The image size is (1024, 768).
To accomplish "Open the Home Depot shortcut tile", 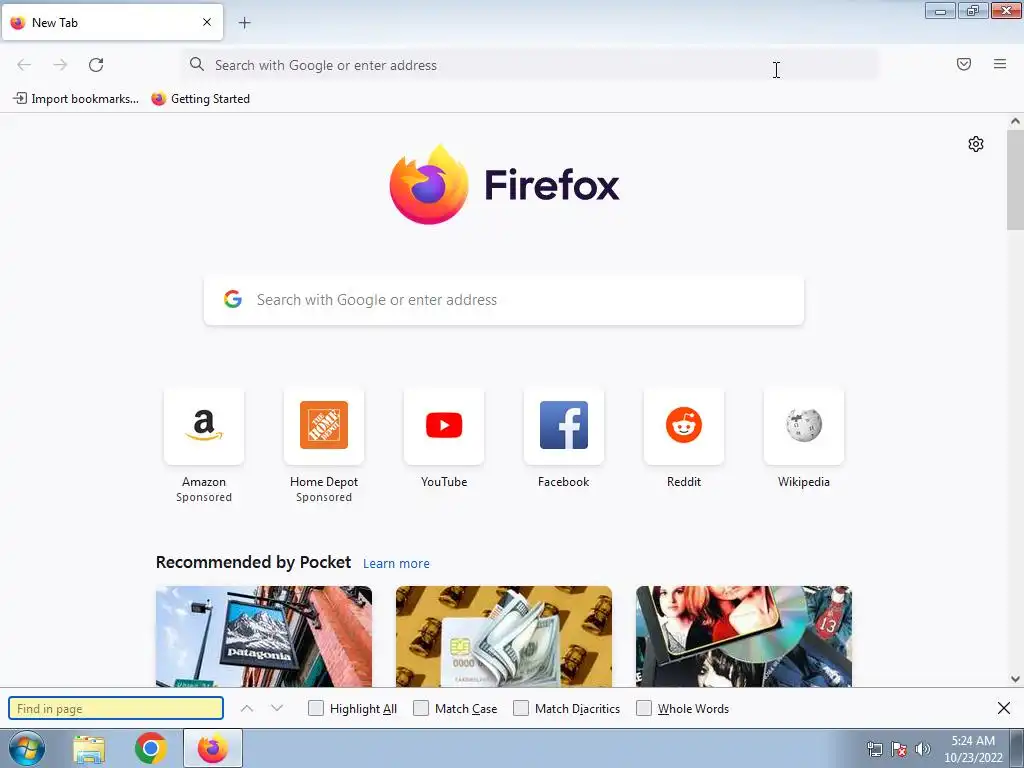I will (x=324, y=426).
